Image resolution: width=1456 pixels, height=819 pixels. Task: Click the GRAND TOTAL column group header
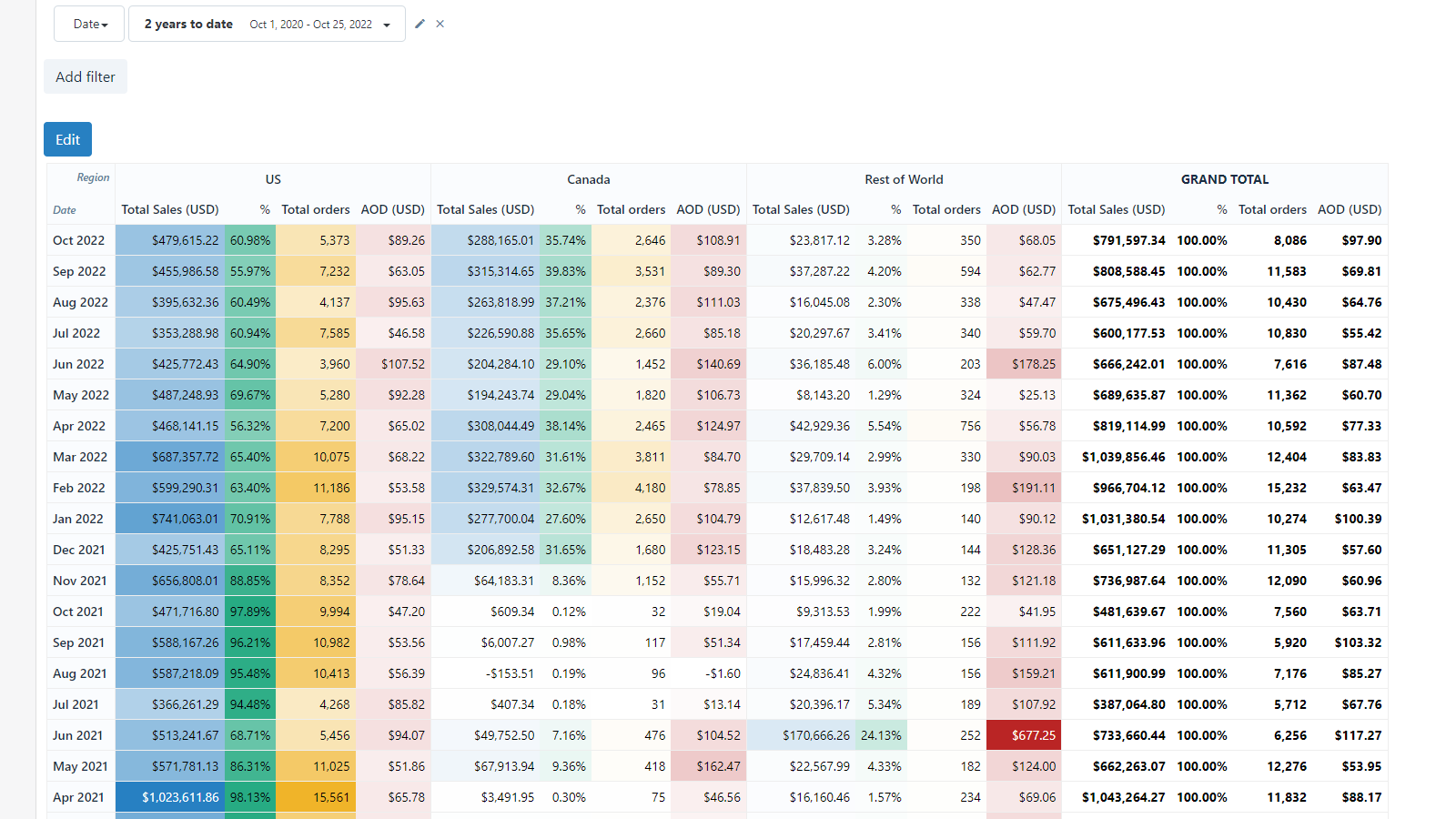(1224, 179)
